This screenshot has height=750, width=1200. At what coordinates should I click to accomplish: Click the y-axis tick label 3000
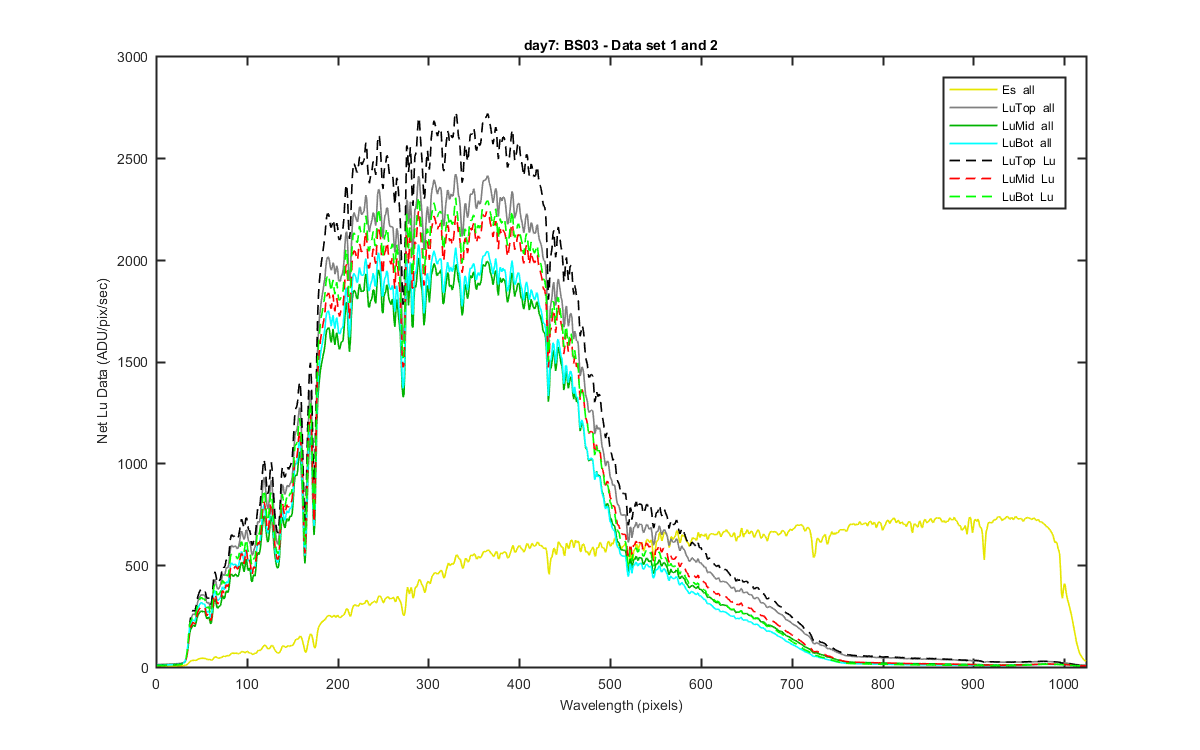click(132, 58)
